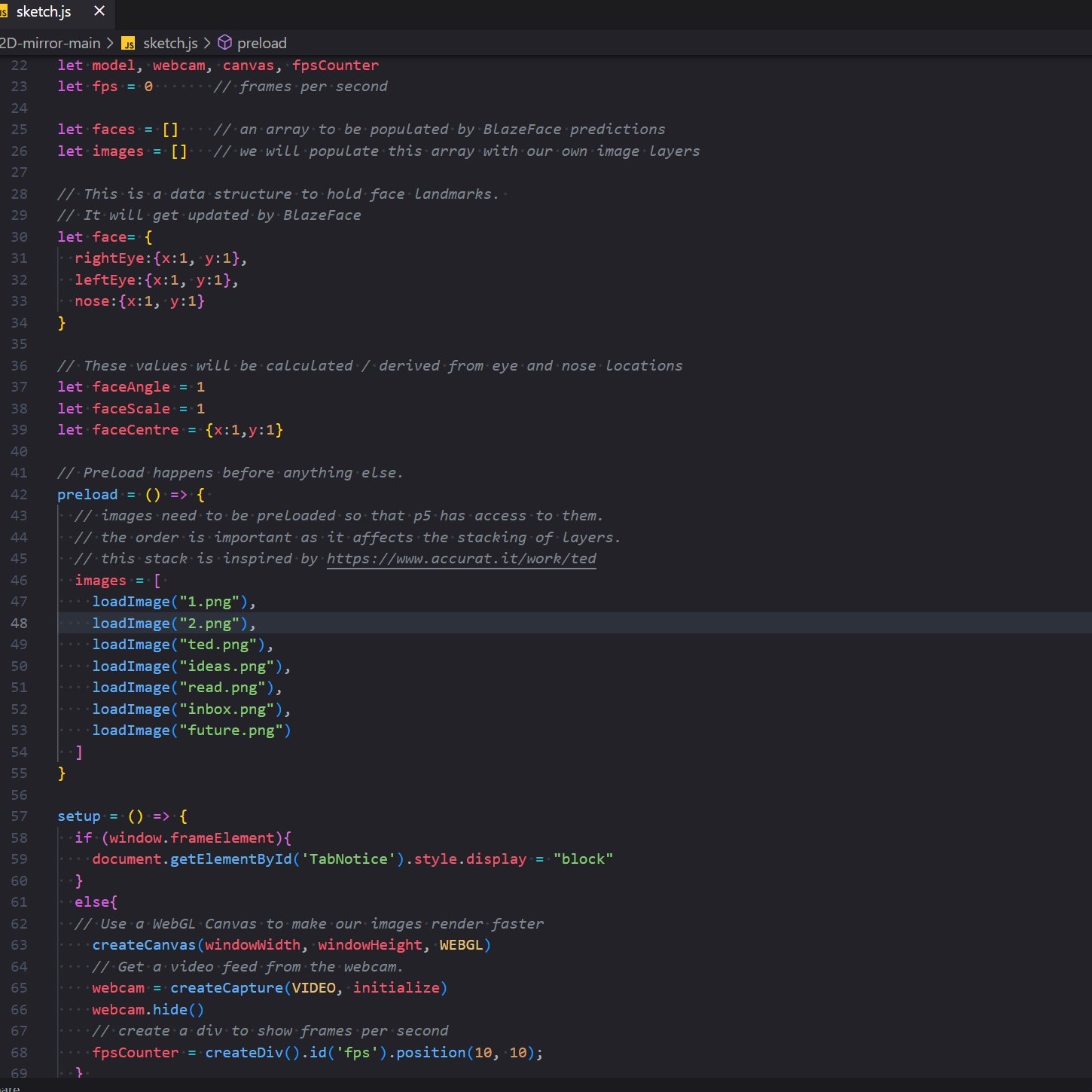Place cursor on loadImage("ted.png") line

tap(181, 645)
